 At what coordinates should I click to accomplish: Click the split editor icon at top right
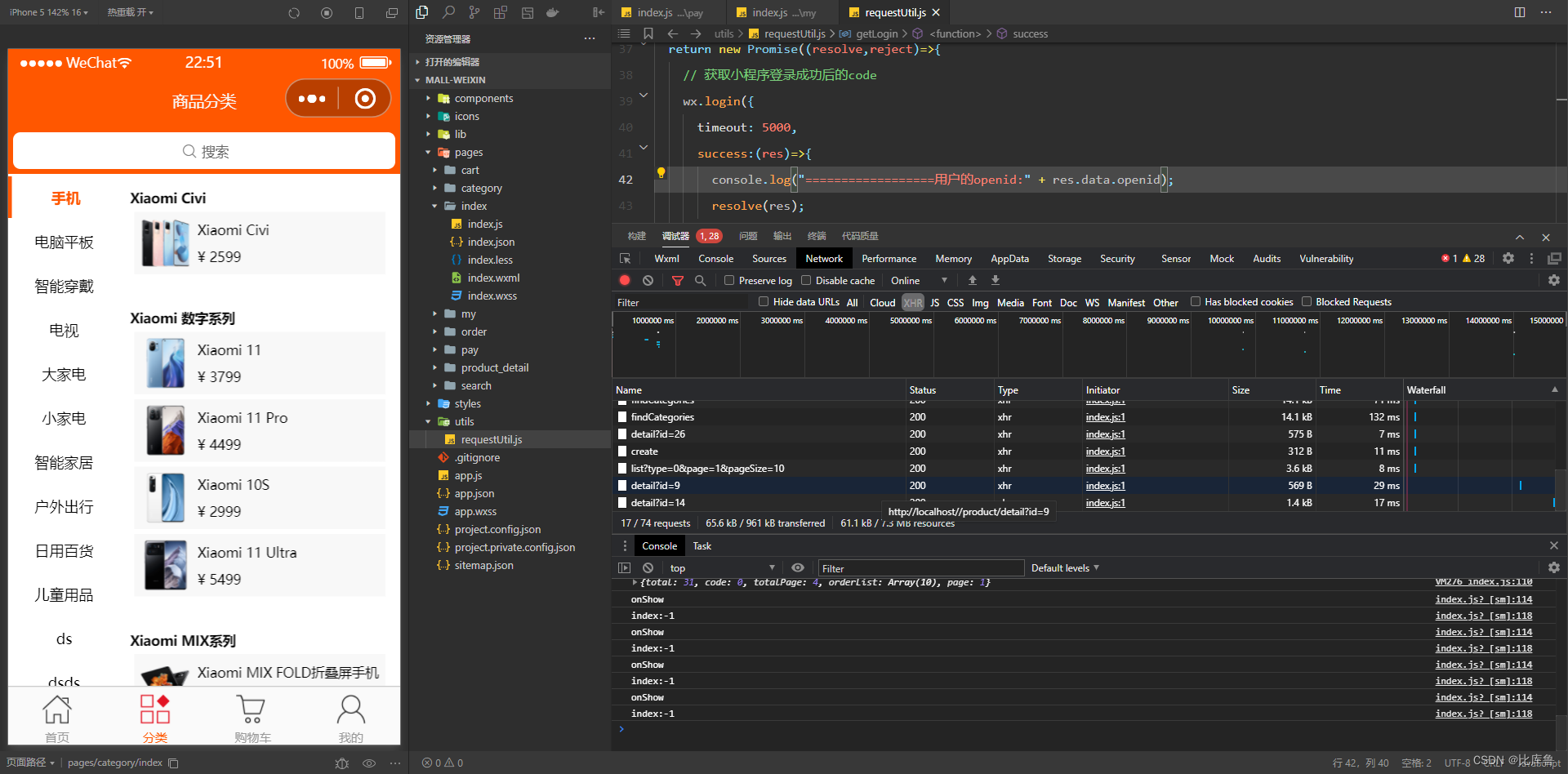(x=1520, y=12)
